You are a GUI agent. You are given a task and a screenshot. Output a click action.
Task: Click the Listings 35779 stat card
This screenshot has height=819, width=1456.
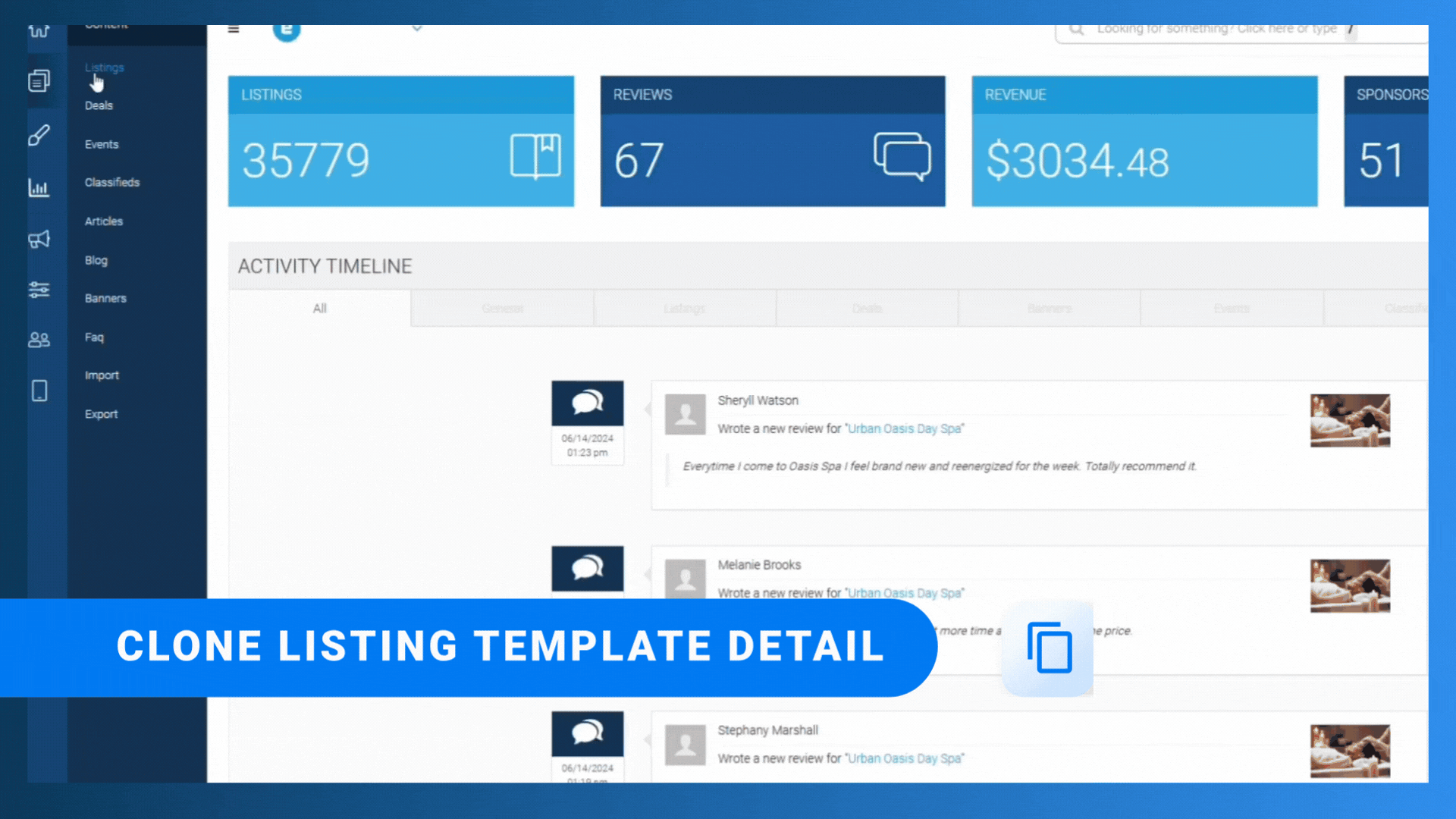coord(400,141)
